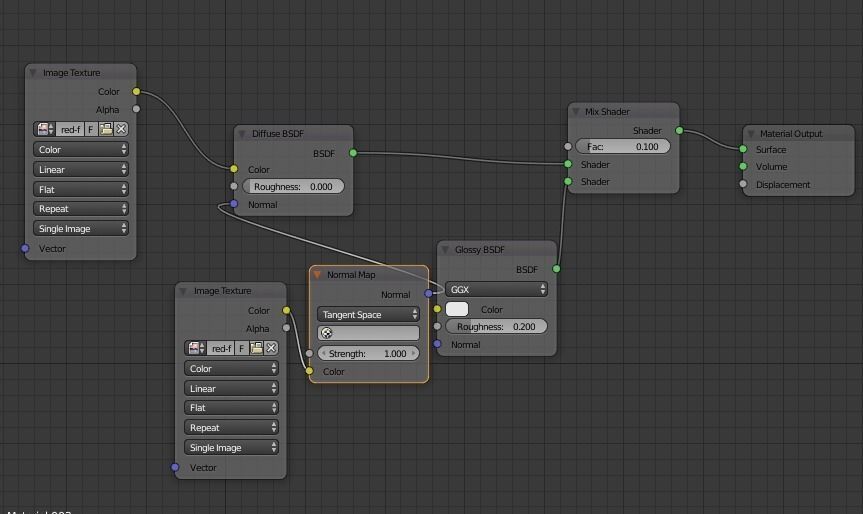The width and height of the screenshot is (863, 514).
Task: Click Color output socket of lower Image Texture
Action: pyautogui.click(x=286, y=310)
